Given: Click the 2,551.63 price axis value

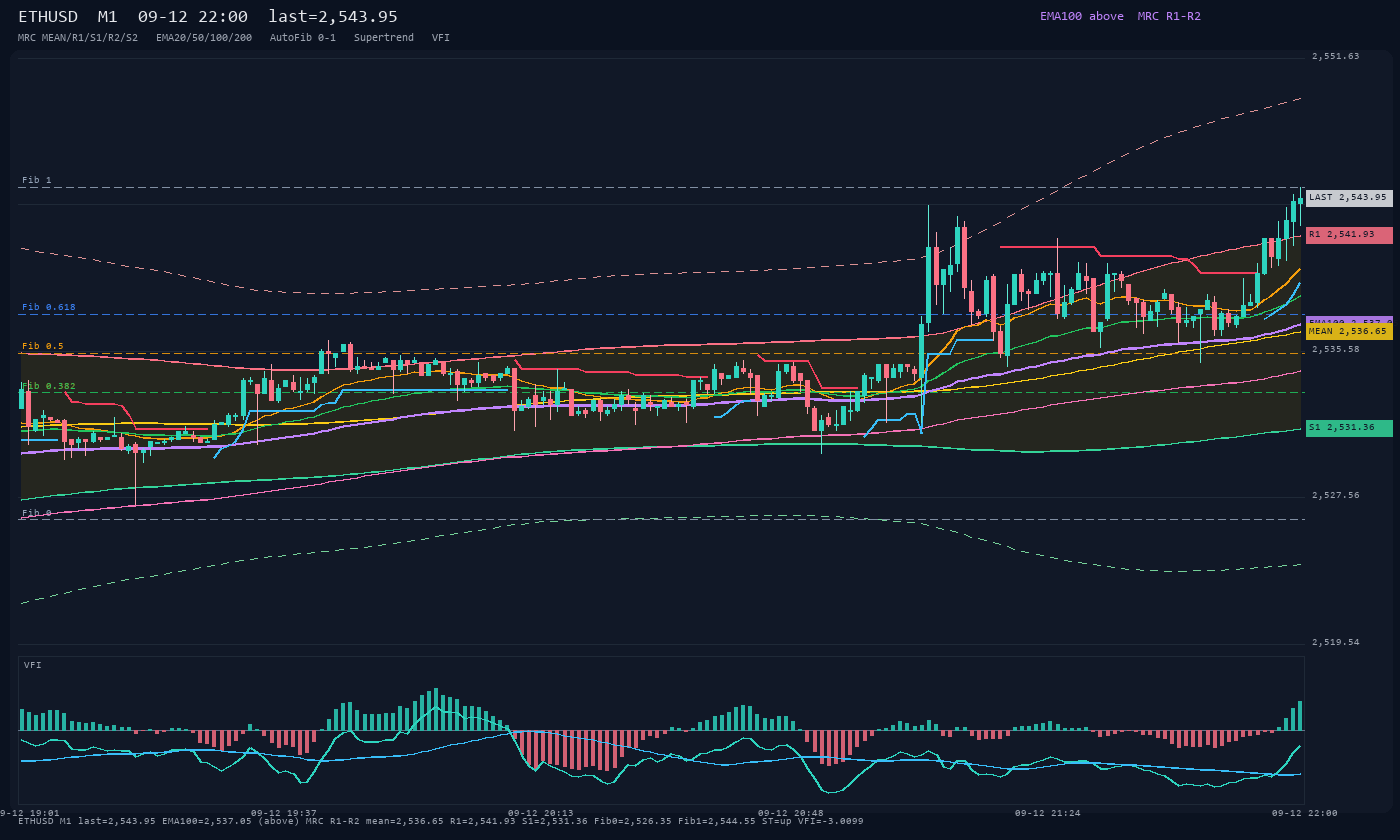Looking at the screenshot, I should 1336,57.
